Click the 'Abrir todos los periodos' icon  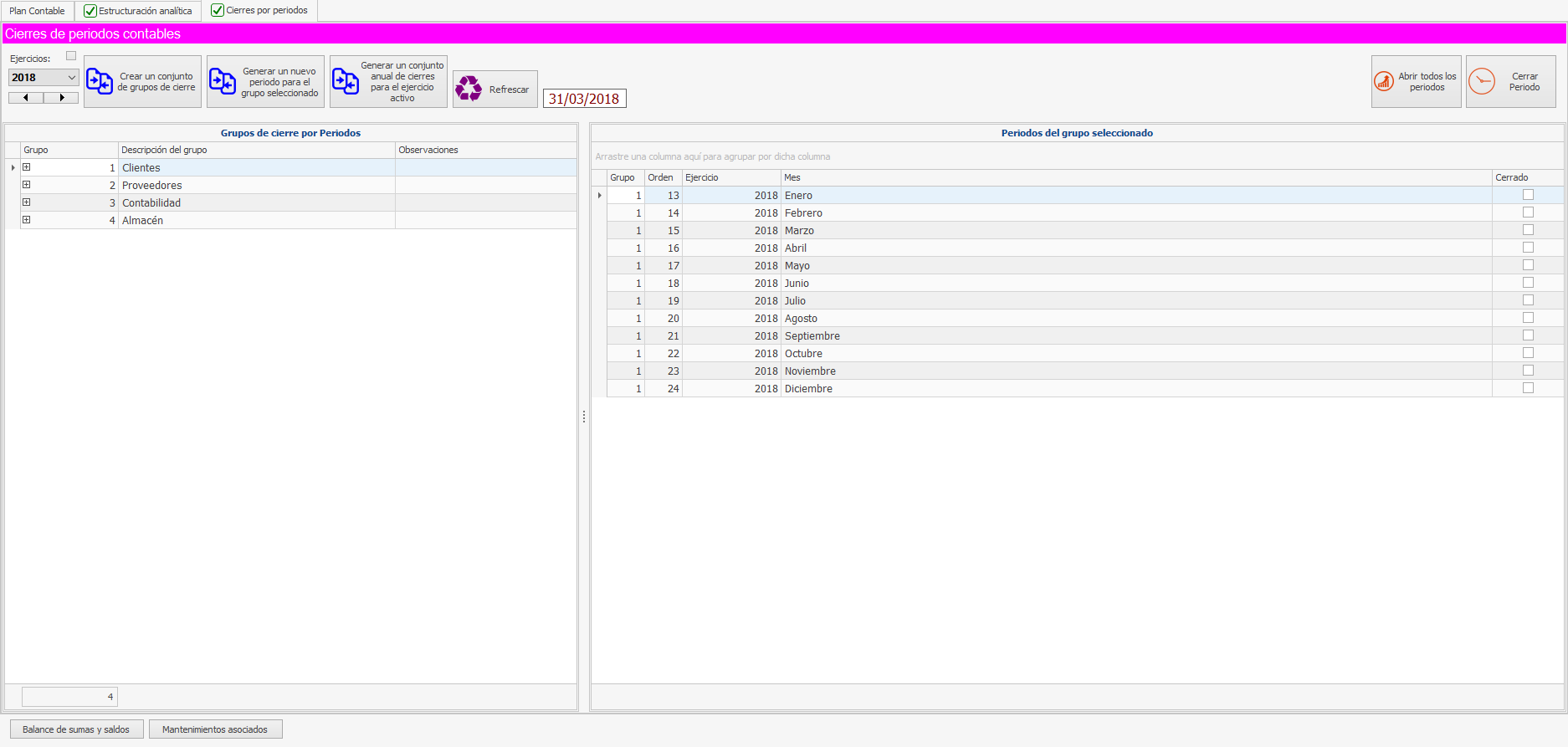1384,82
